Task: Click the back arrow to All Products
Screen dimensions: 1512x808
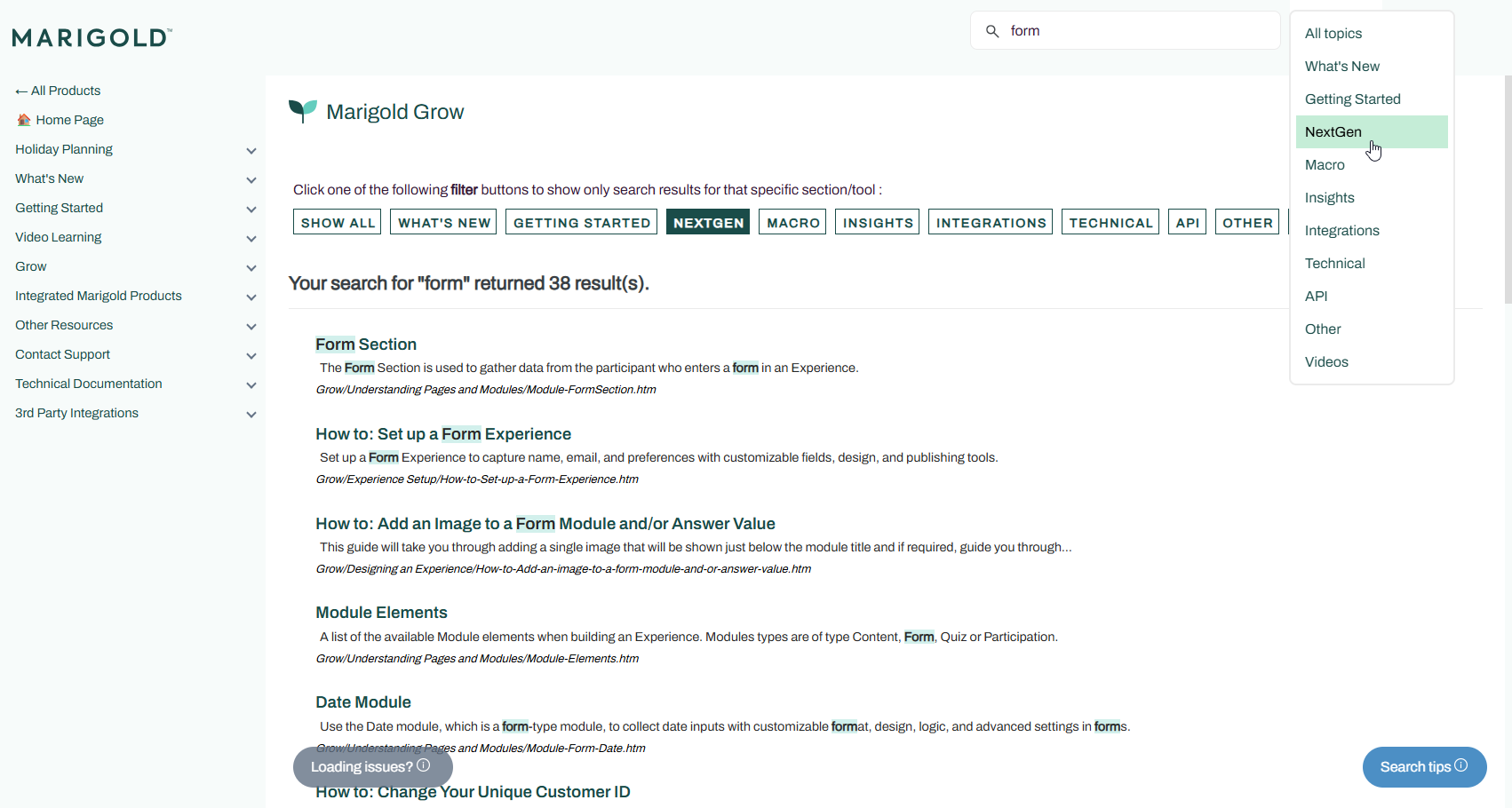Action: pos(21,91)
